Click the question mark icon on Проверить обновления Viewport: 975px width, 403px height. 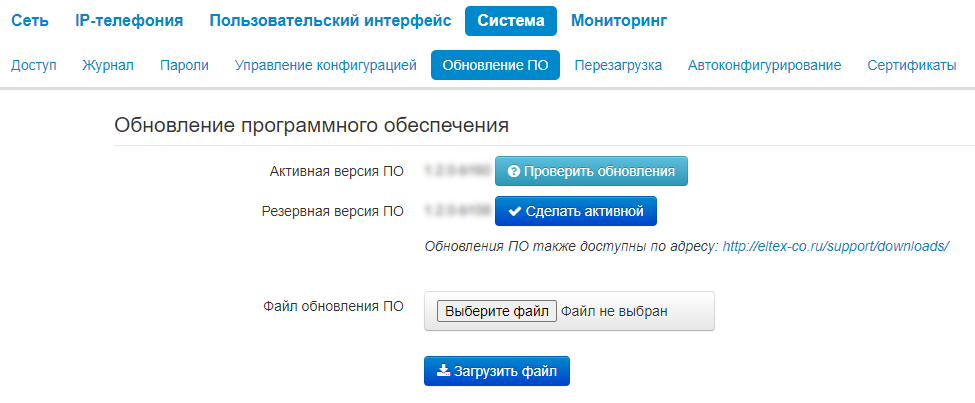[513, 172]
